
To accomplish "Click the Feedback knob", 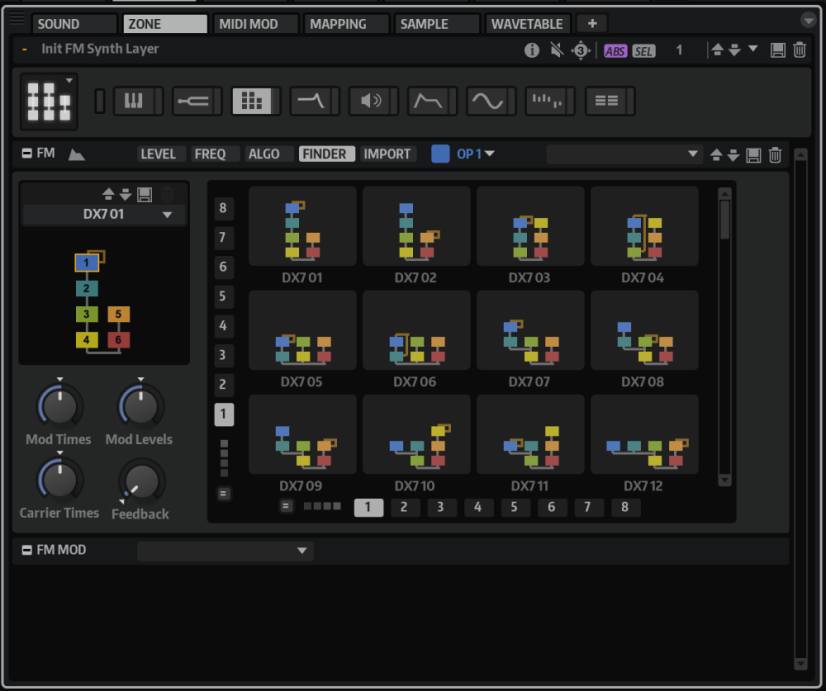I will 142,481.
